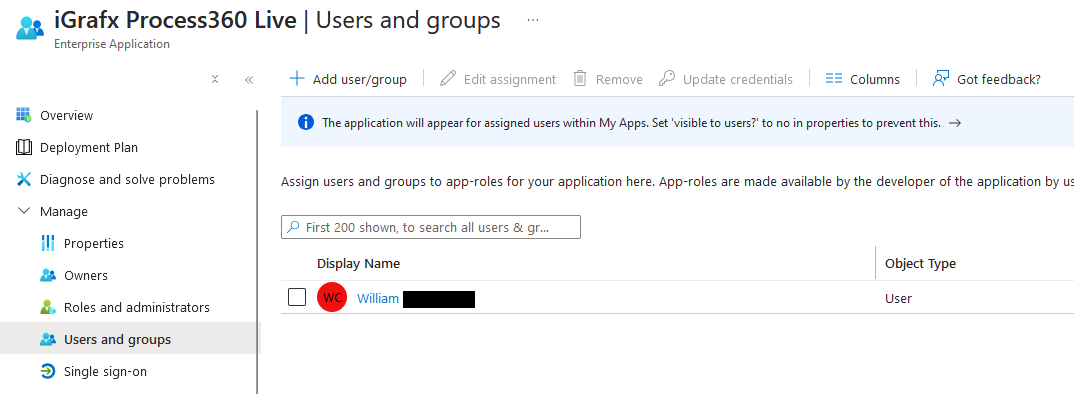
Task: Click the Diagnose wrench icon
Action: tap(24, 179)
